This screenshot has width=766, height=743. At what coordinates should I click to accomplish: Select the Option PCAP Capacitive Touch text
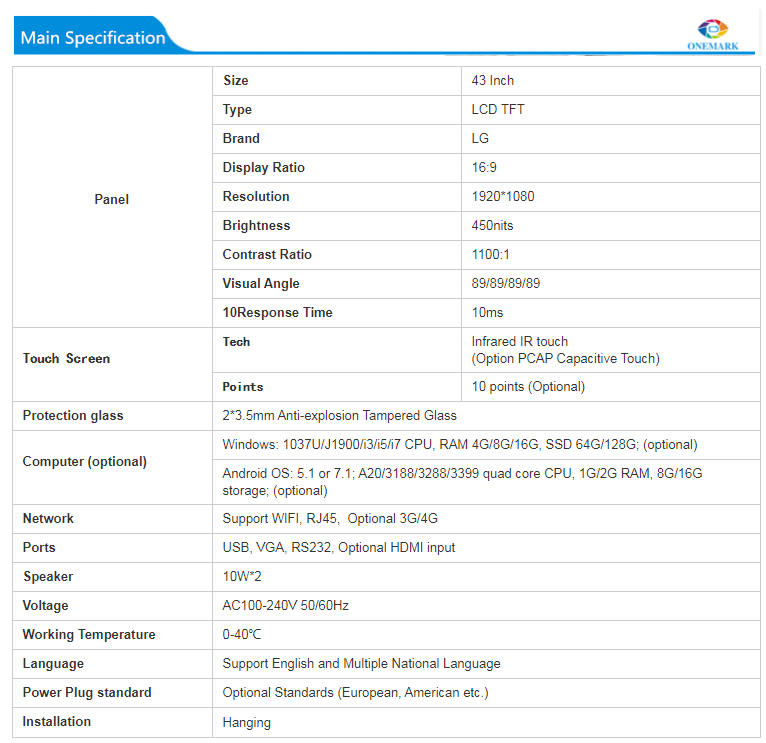pyautogui.click(x=565, y=359)
